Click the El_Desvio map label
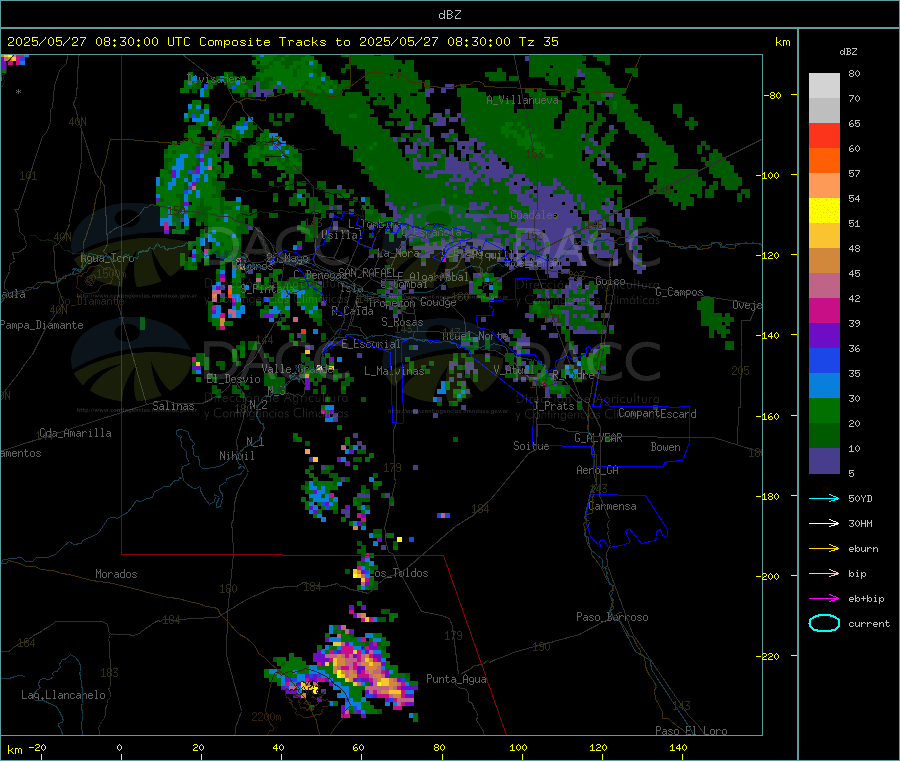The height and width of the screenshot is (761, 900). (233, 379)
